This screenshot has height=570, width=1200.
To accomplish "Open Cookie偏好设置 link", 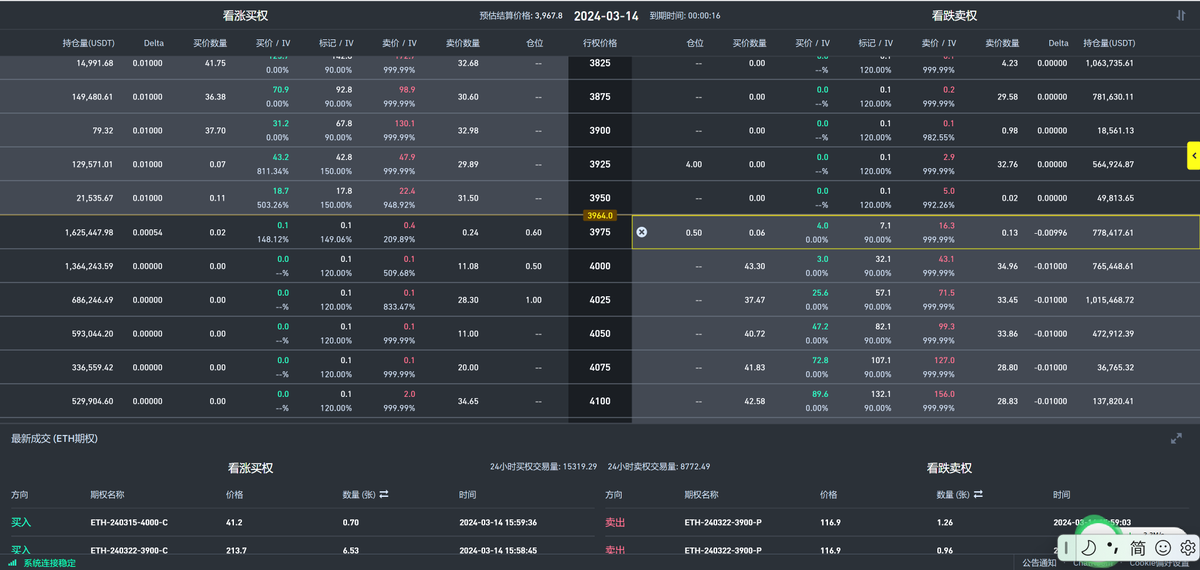I will click(1157, 563).
